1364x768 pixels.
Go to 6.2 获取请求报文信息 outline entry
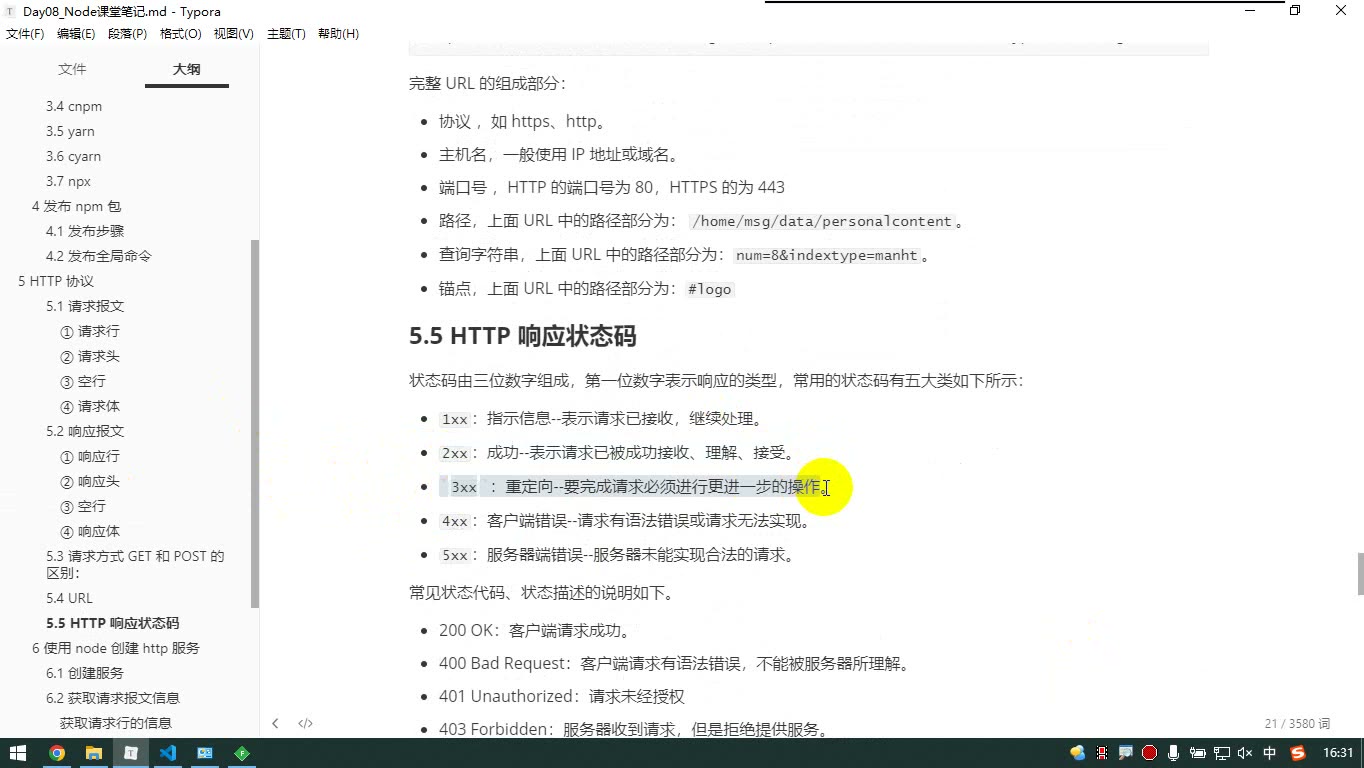click(113, 698)
